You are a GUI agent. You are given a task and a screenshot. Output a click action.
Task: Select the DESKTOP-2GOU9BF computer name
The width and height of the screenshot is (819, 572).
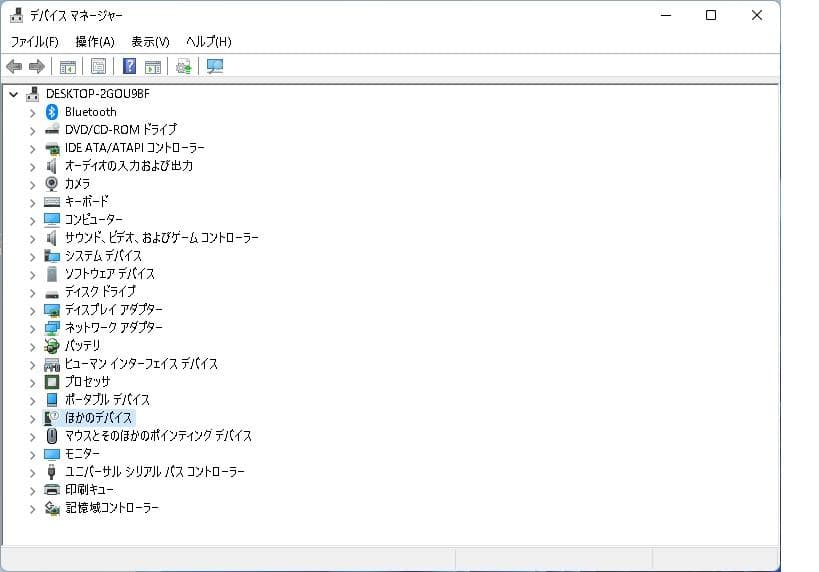[98, 94]
